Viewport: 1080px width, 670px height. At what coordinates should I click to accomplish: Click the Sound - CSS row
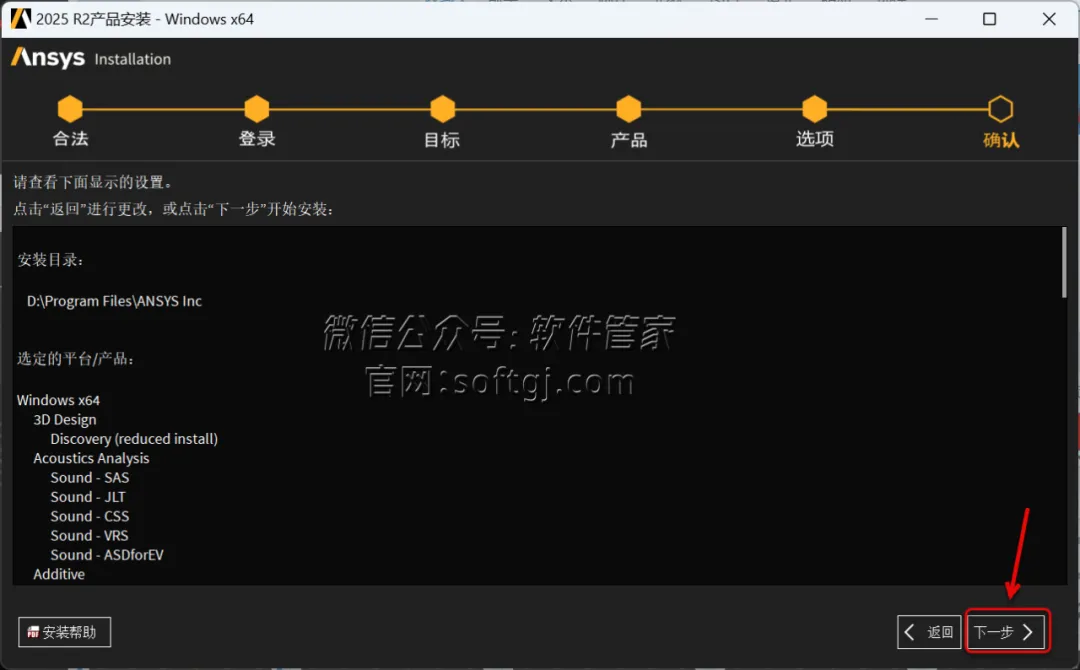point(90,516)
